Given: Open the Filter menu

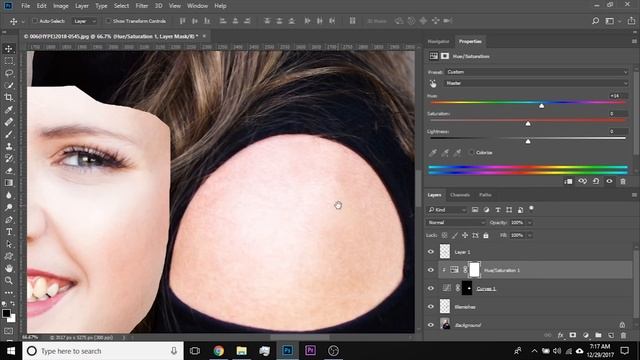Looking at the screenshot, I should [142, 6].
